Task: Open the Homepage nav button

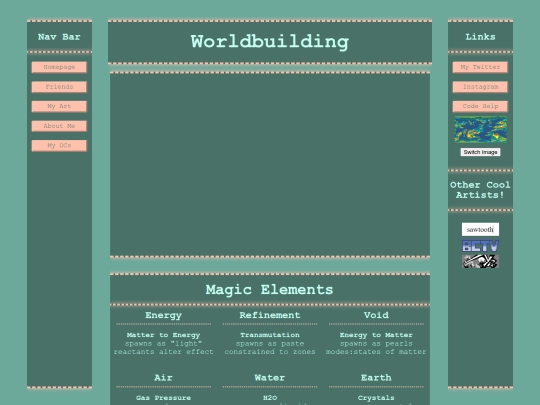Action: pos(59,67)
